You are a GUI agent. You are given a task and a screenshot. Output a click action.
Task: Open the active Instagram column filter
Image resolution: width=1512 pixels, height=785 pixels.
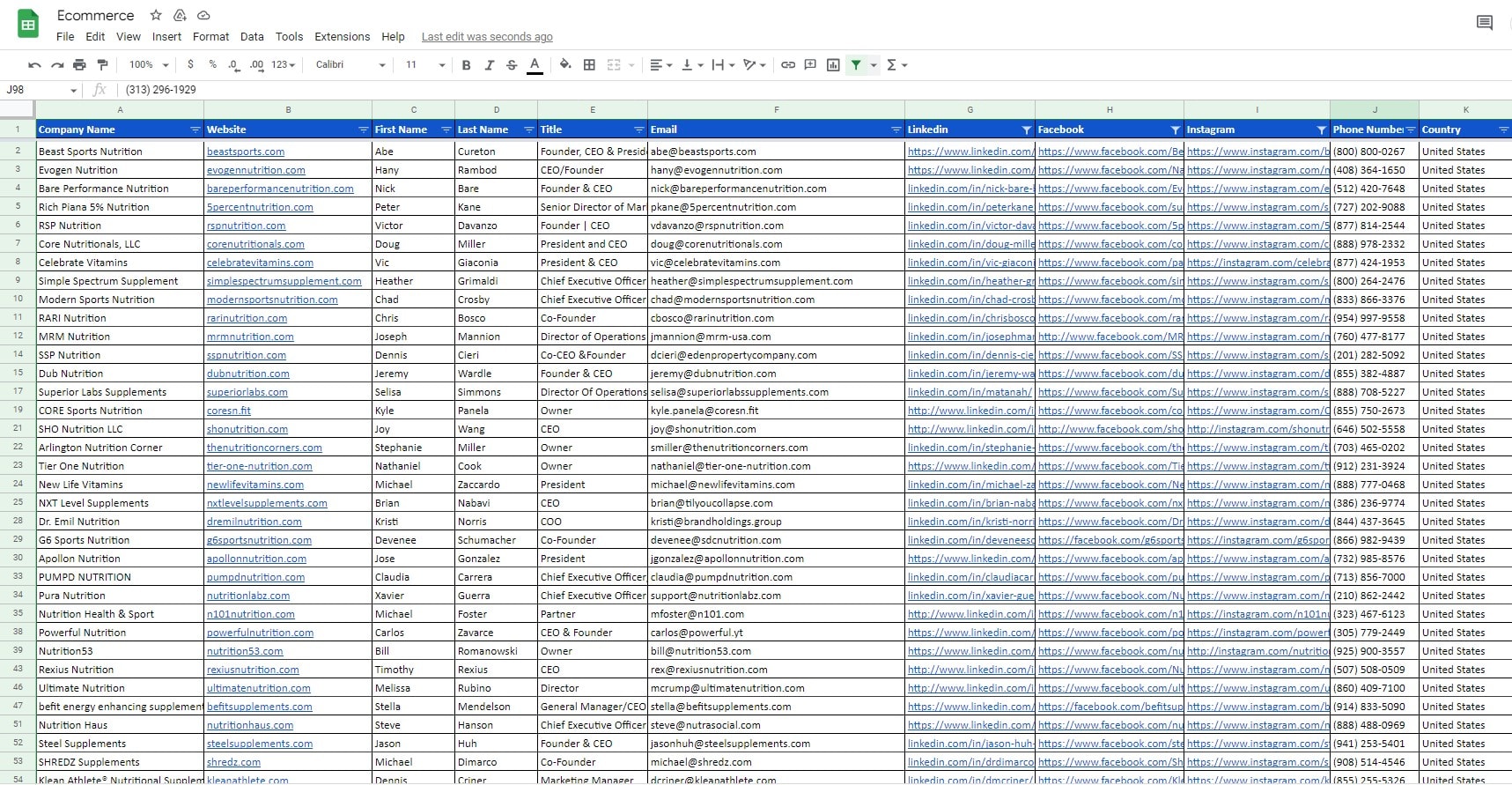tap(1321, 130)
